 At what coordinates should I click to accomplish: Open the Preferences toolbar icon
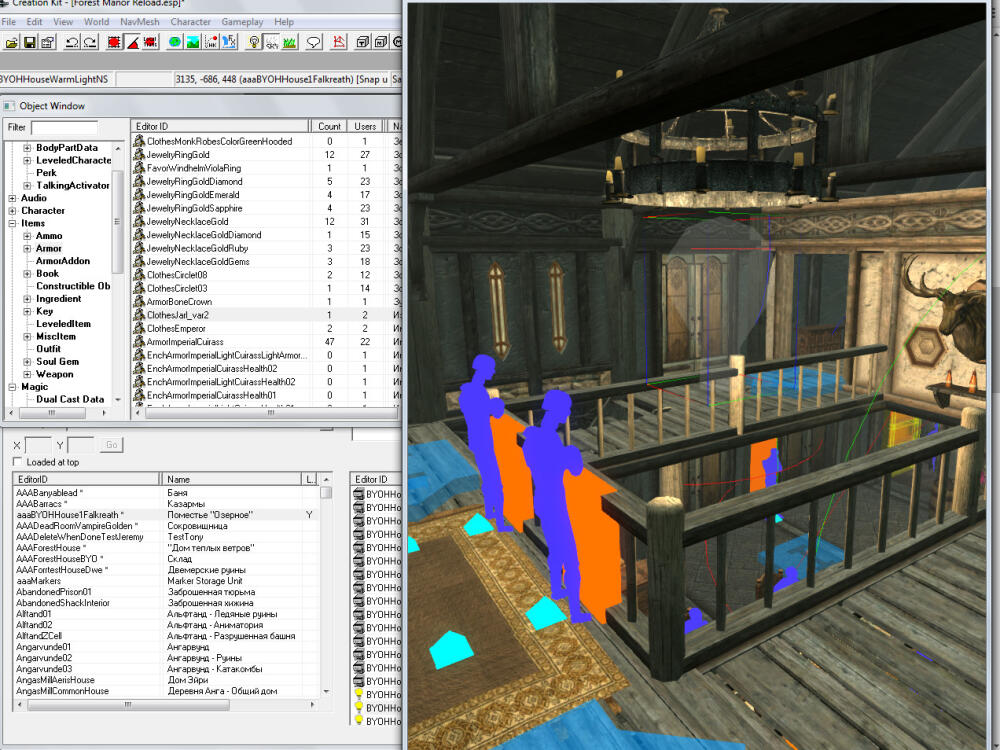47,42
